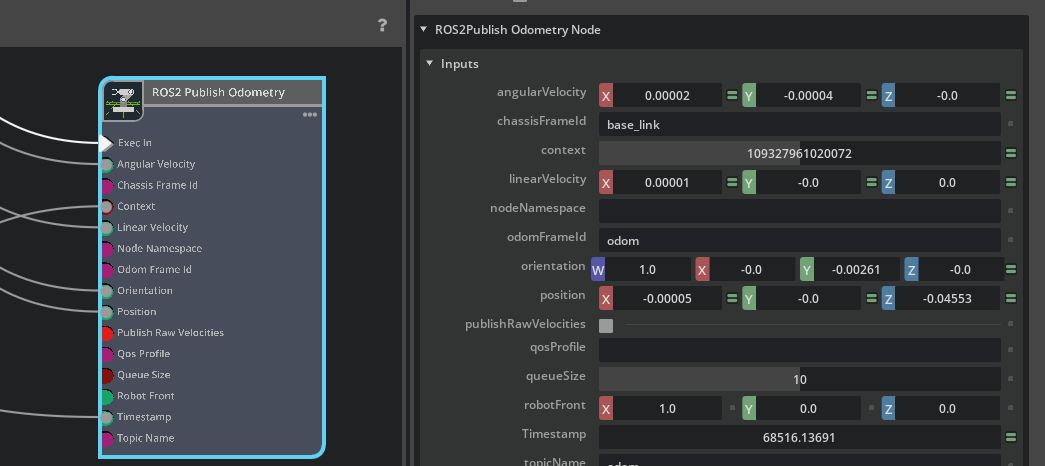This screenshot has height=466, width=1045.
Task: Click the Timestamp port on node
Action: 106,417
